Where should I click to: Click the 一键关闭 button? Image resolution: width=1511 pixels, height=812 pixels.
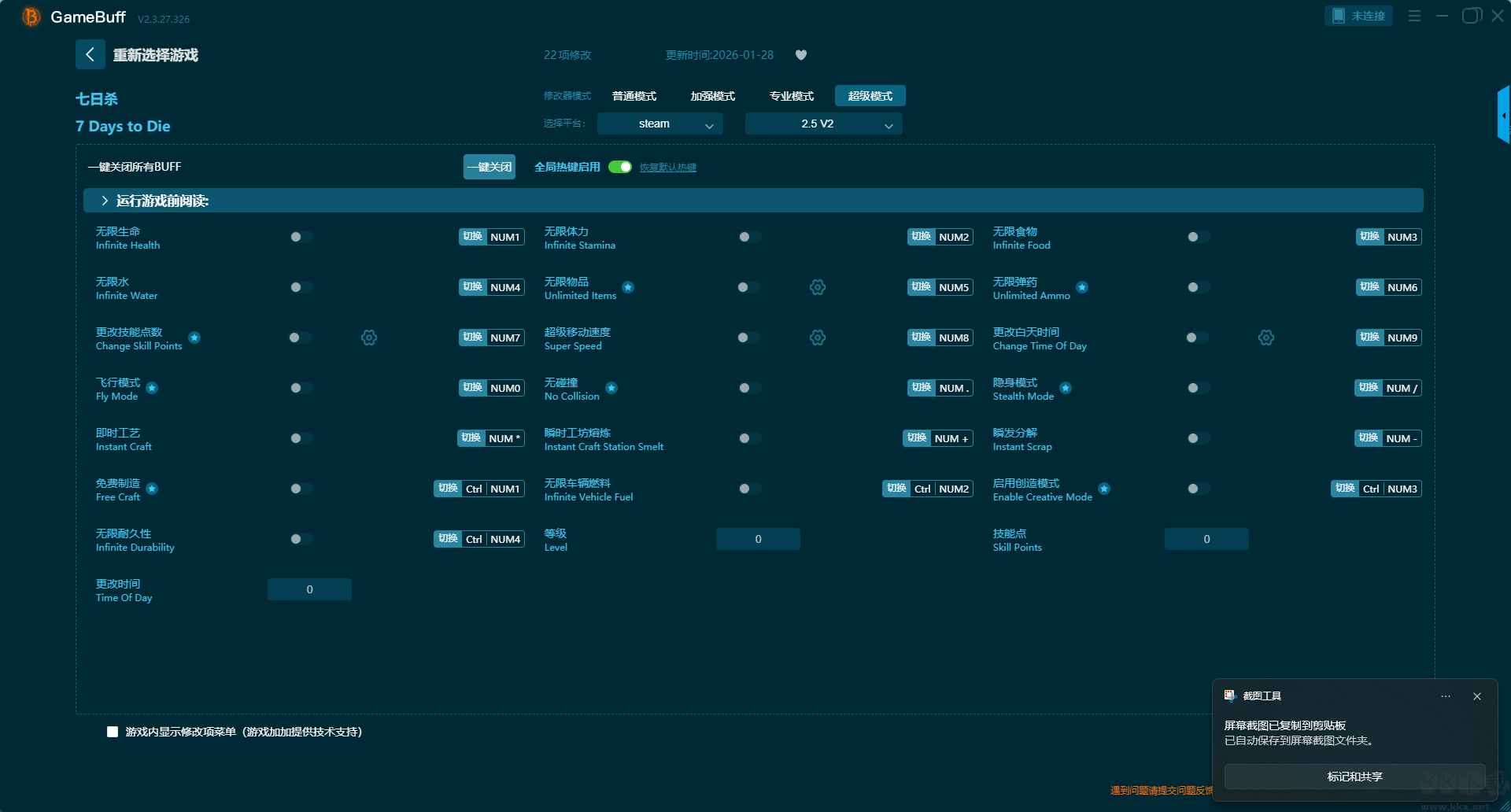point(489,167)
